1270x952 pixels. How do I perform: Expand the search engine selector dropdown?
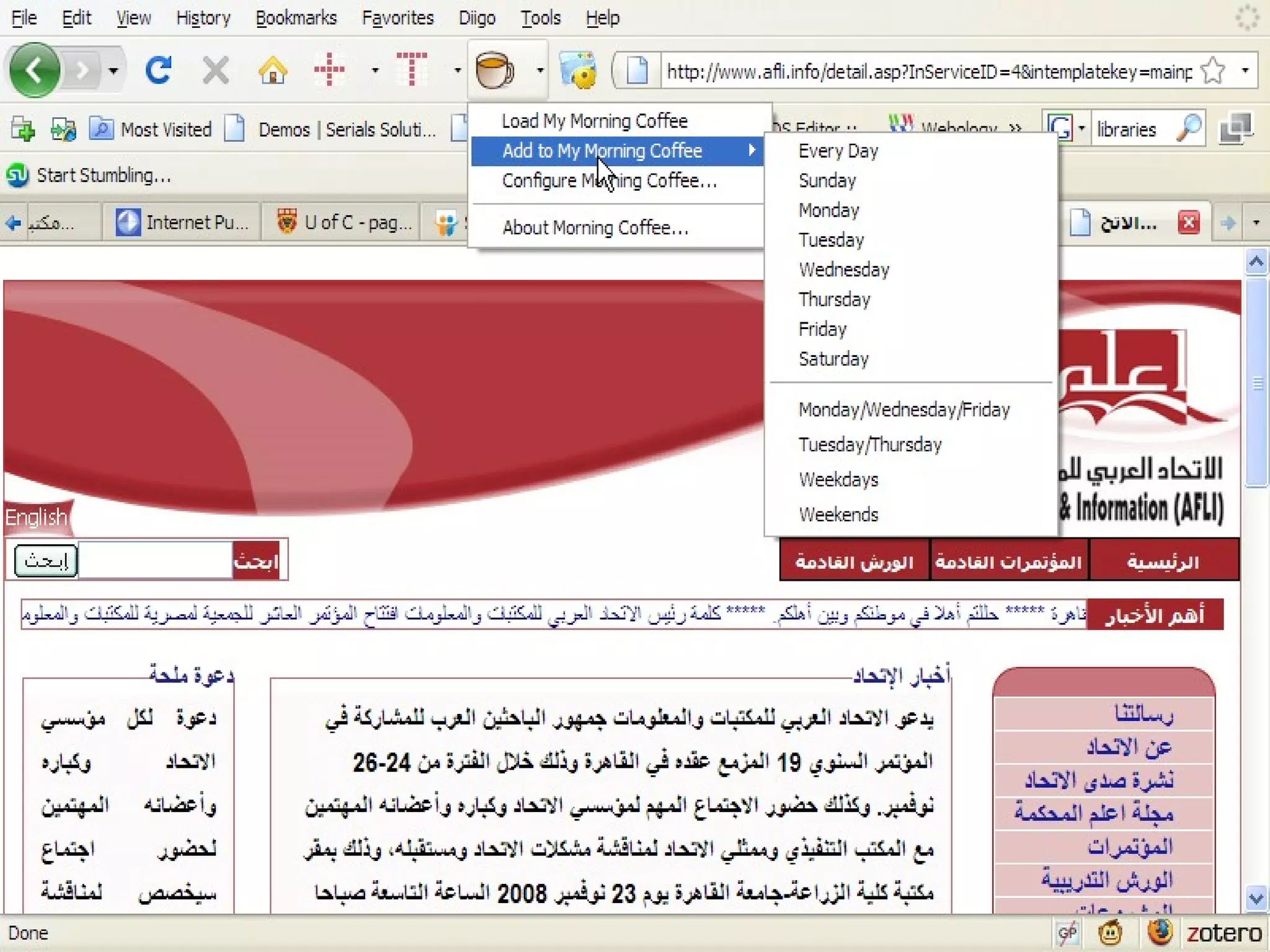tap(1081, 129)
